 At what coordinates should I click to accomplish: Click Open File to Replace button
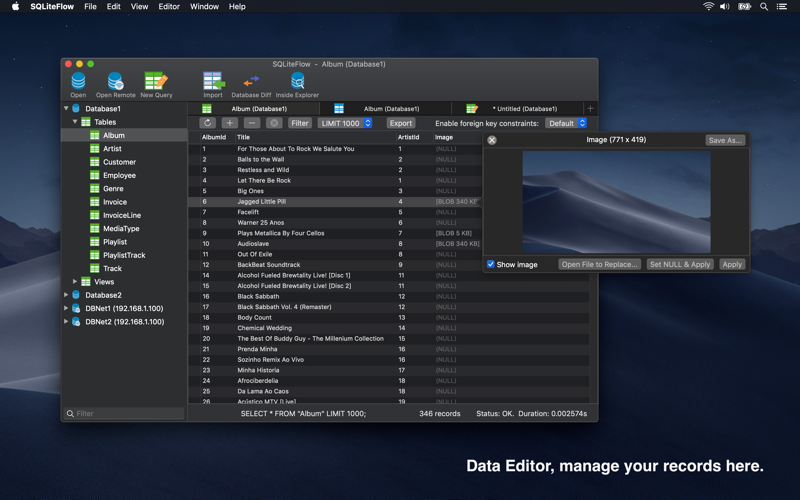[x=599, y=264]
